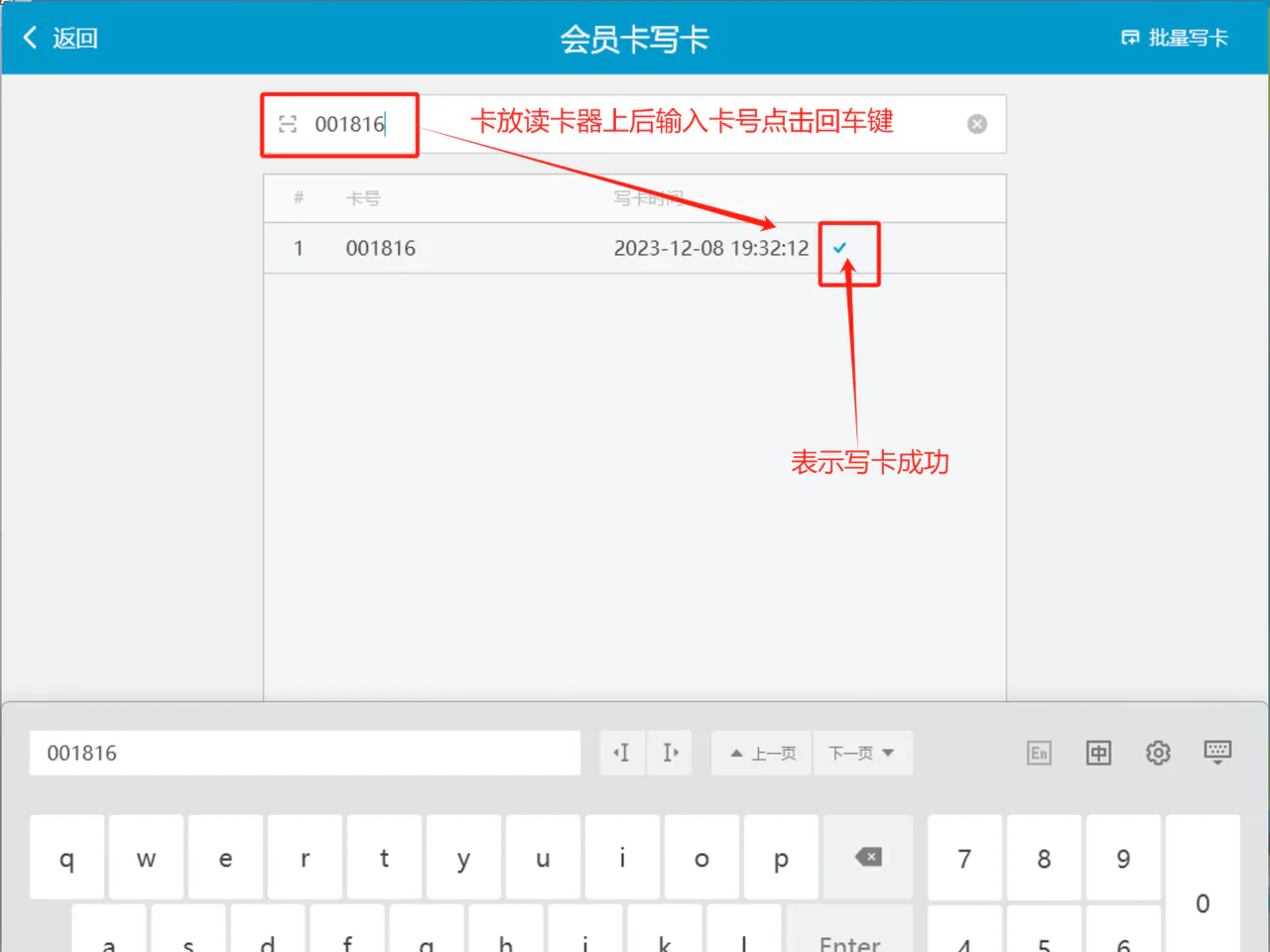
Task: Go to 下一页 next candidate page
Action: pos(862,753)
